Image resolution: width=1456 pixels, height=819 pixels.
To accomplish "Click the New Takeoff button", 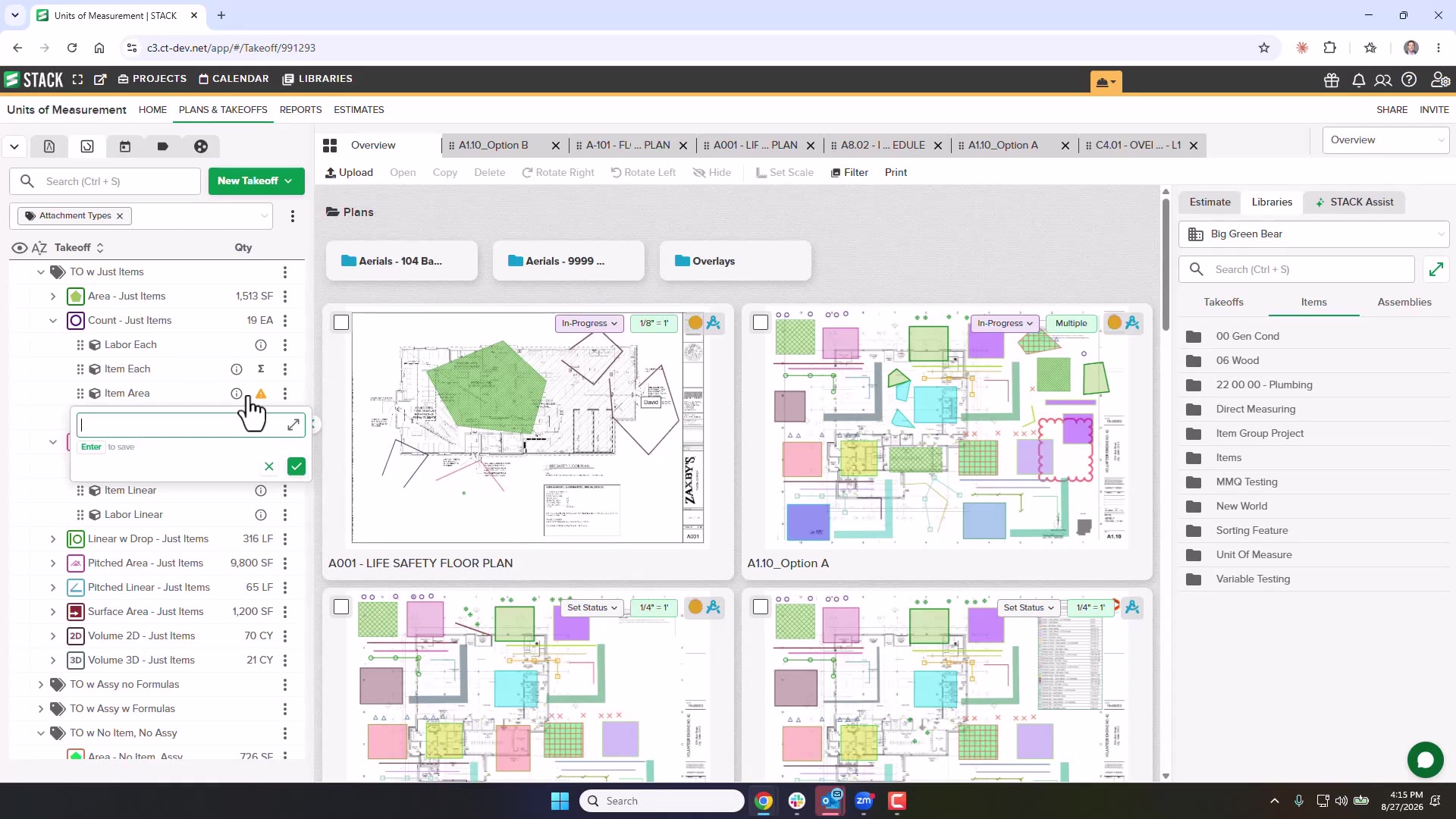I will coord(256,181).
